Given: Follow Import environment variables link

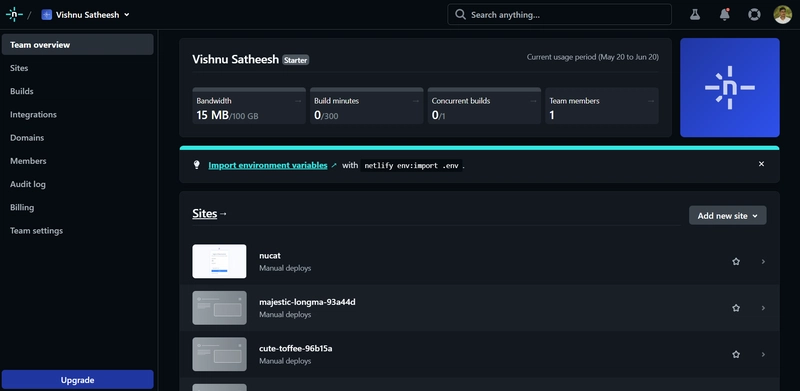Looking at the screenshot, I should coord(268,165).
